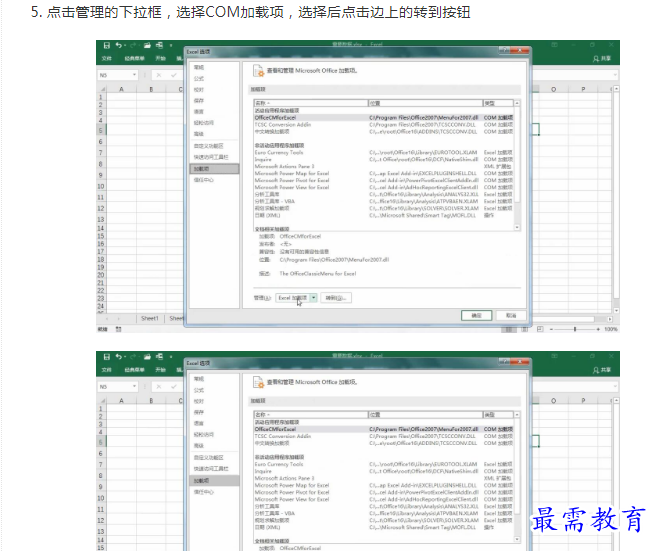Open name box dropdown arrow in first screenshot

134,75
